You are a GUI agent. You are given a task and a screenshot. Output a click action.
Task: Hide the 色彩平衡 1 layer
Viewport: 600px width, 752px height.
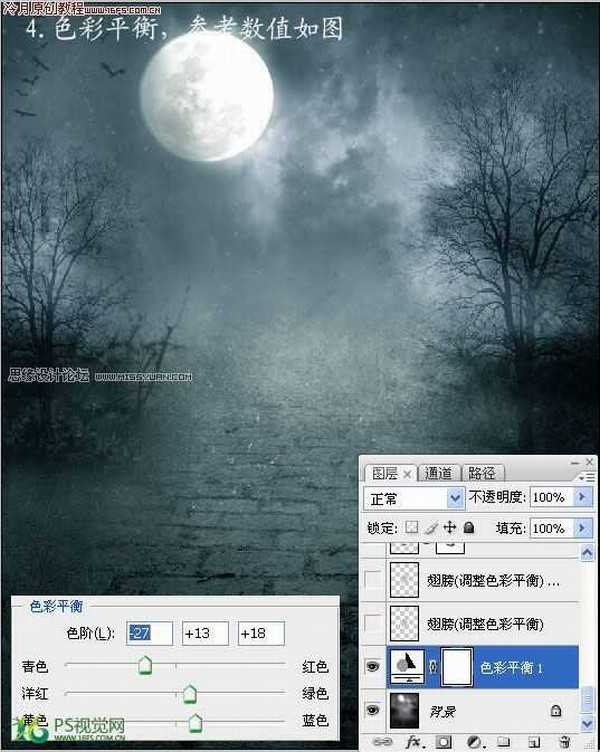pos(373,667)
